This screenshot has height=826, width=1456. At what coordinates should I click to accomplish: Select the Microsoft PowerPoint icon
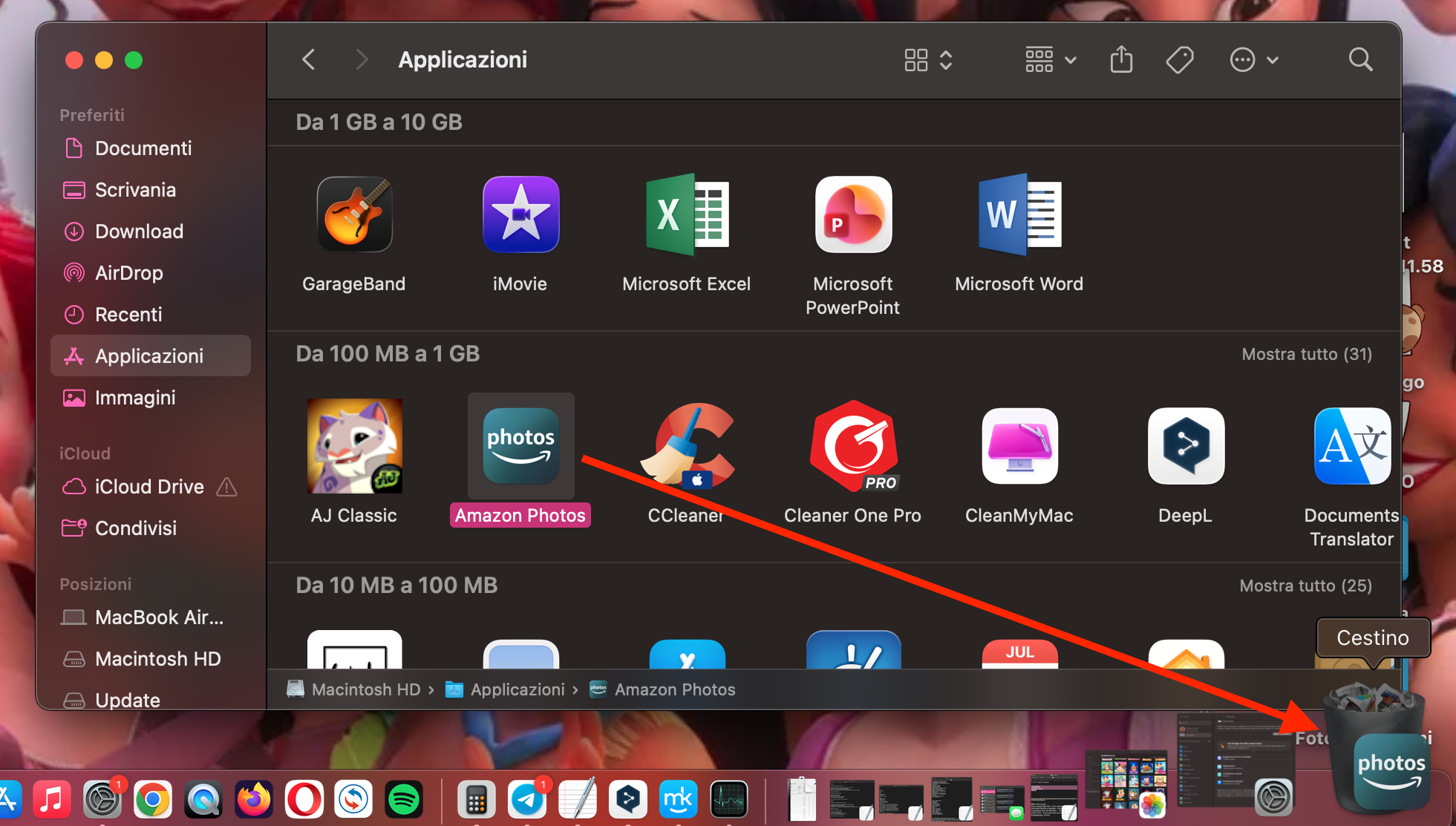(853, 215)
